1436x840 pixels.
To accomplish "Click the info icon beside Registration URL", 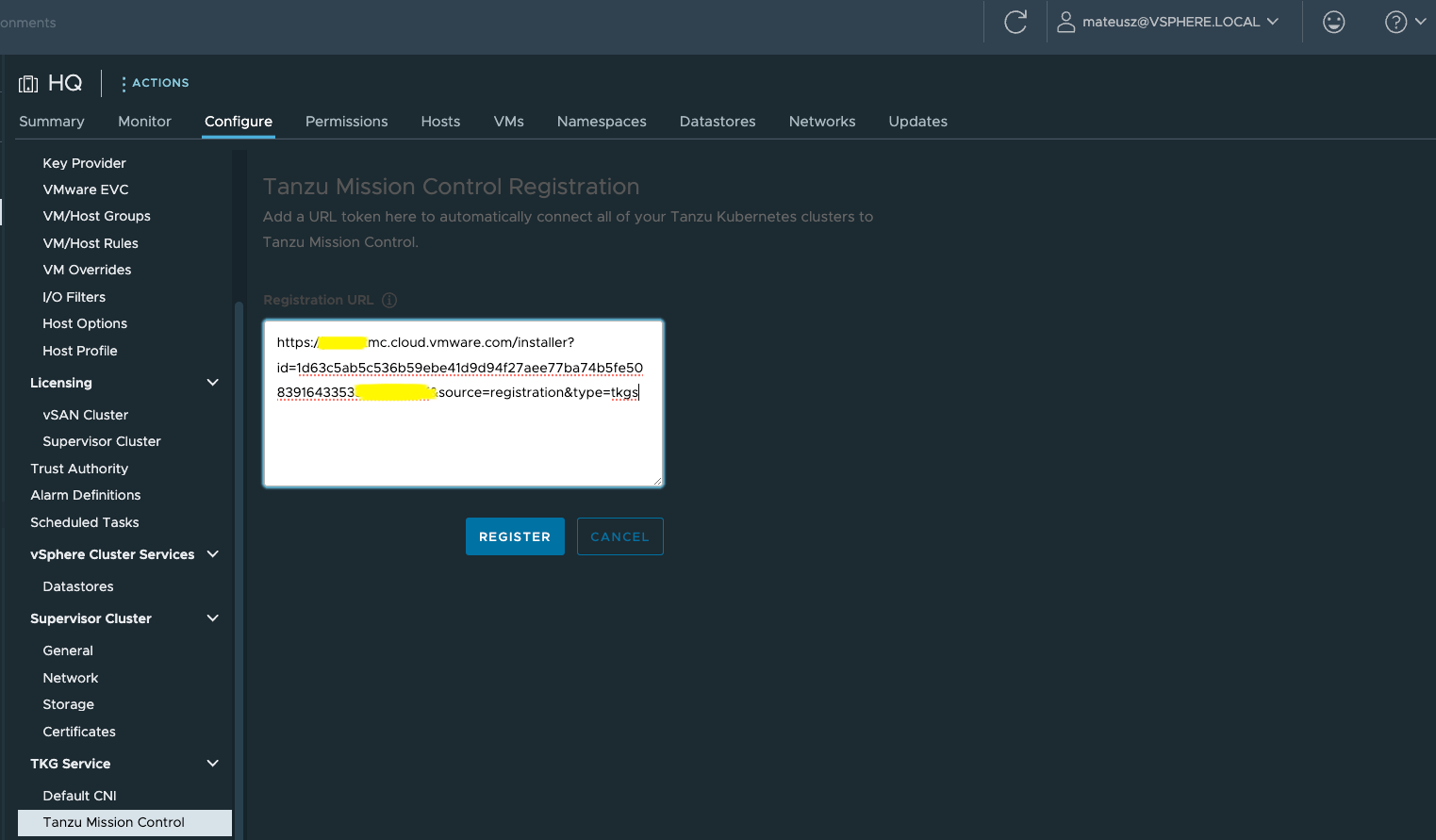I will coord(389,300).
